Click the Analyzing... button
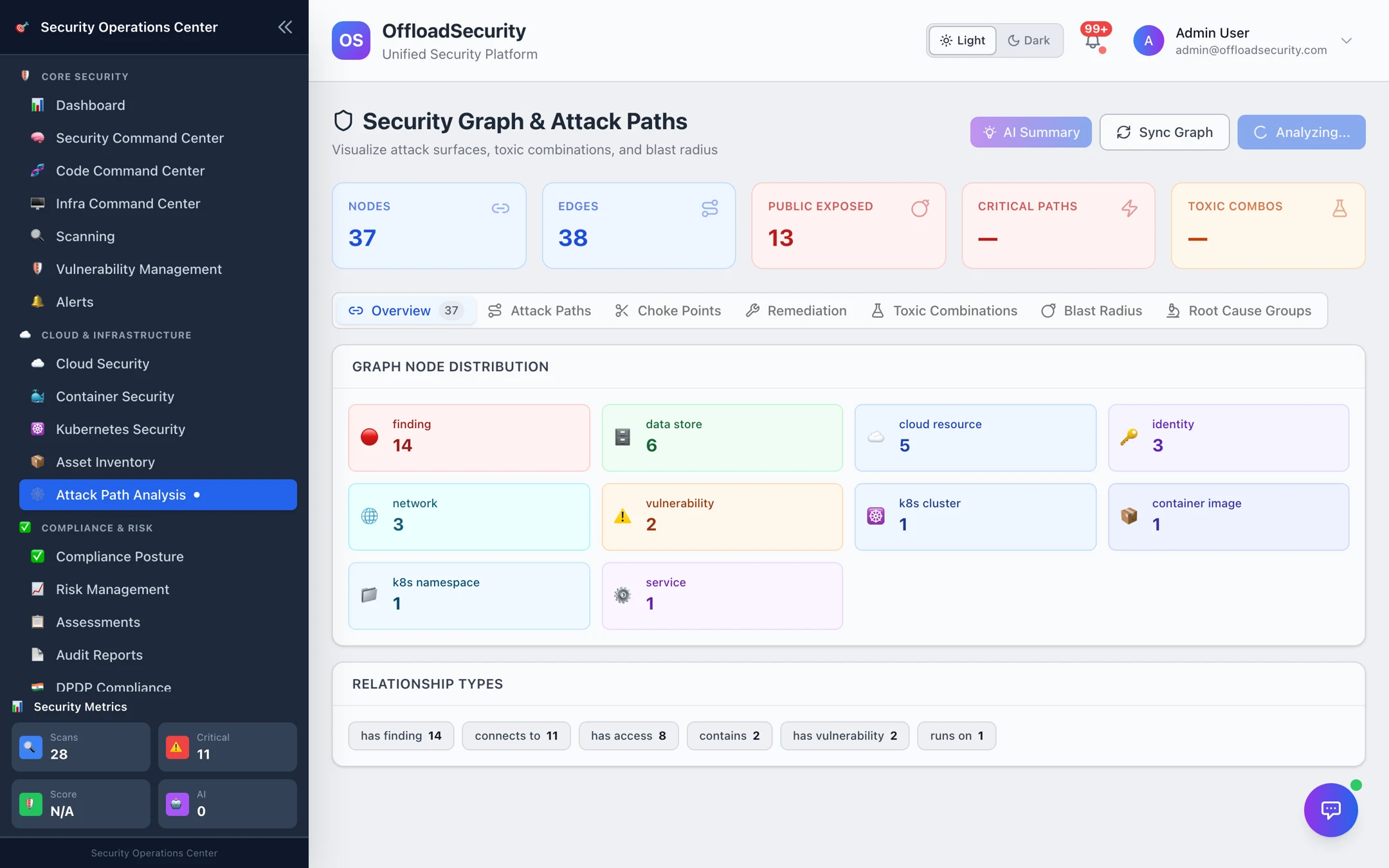This screenshot has width=1389, height=868. pos(1301,132)
